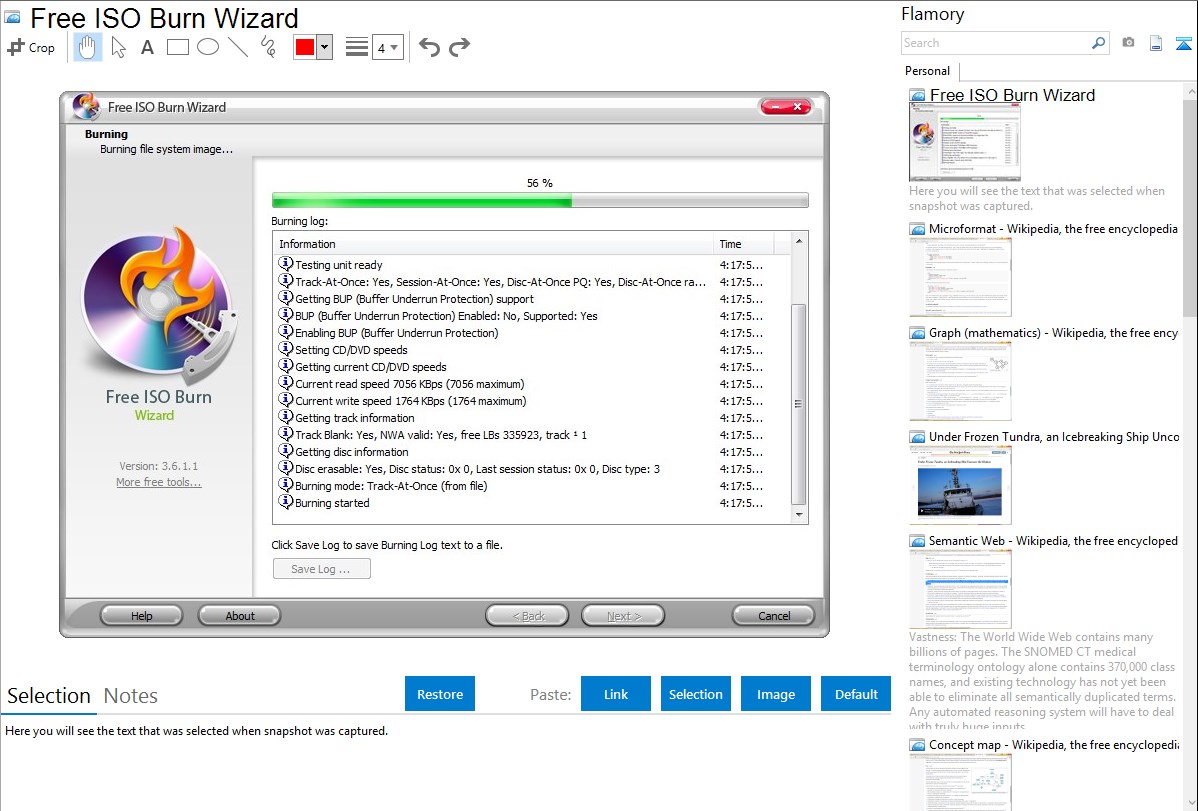1198x811 pixels.
Task: Select the Crop tool
Action: point(31,47)
